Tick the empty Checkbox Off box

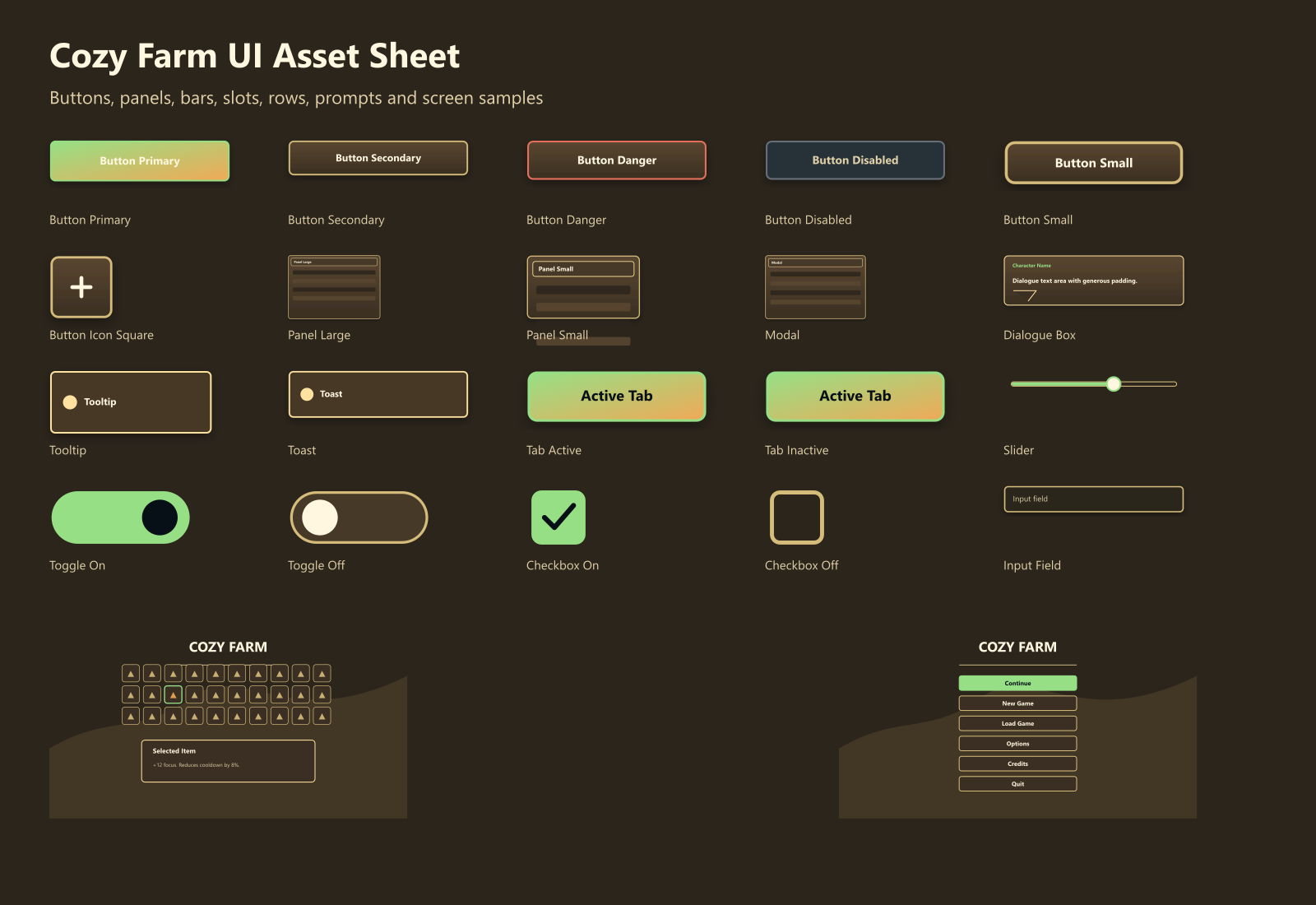pos(797,517)
